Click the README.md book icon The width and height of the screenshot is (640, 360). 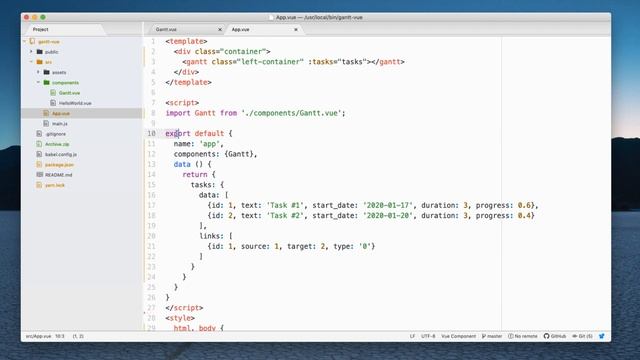(x=39, y=175)
